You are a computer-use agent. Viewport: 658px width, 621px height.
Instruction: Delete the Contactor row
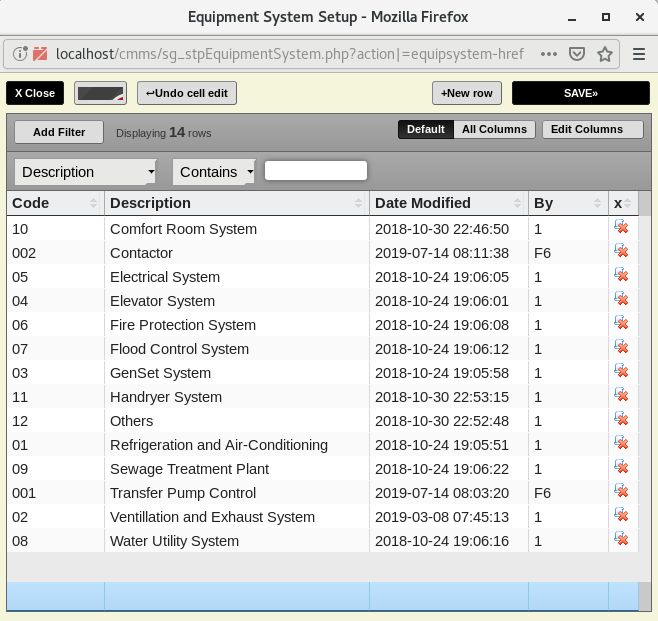click(x=621, y=251)
